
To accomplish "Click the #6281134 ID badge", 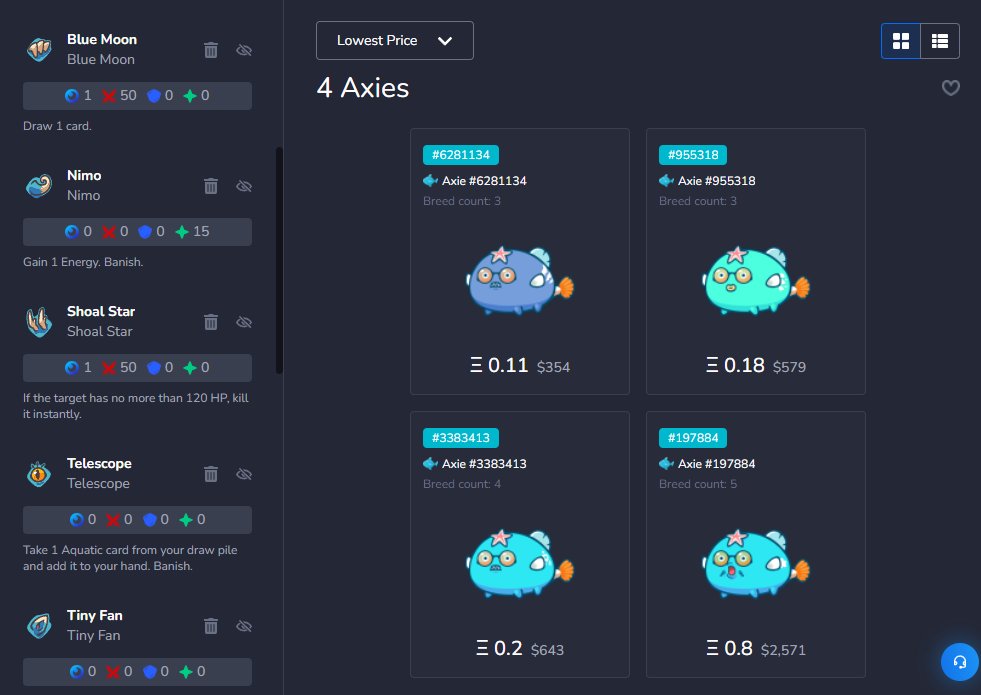I will 460,155.
